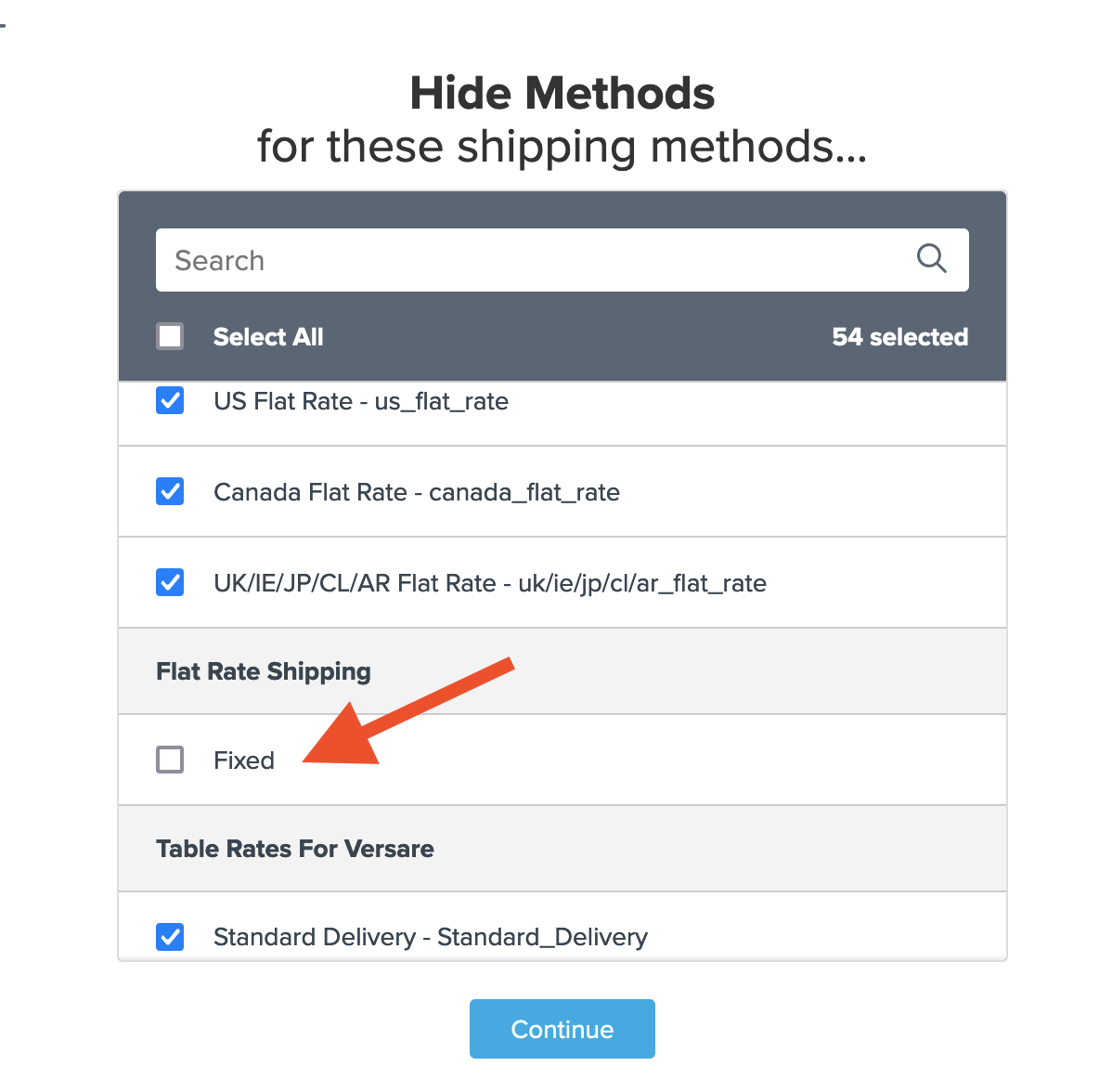Tick the Select All checkbox
Screen dimensions: 1112x1092
click(x=170, y=336)
